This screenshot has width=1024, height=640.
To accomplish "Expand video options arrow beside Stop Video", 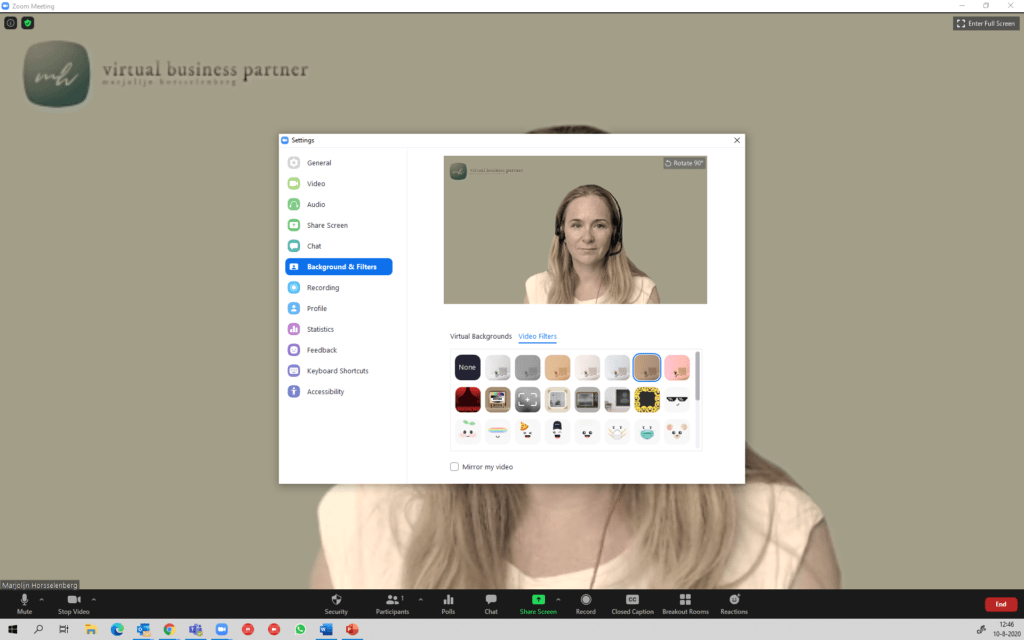I will coord(94,599).
